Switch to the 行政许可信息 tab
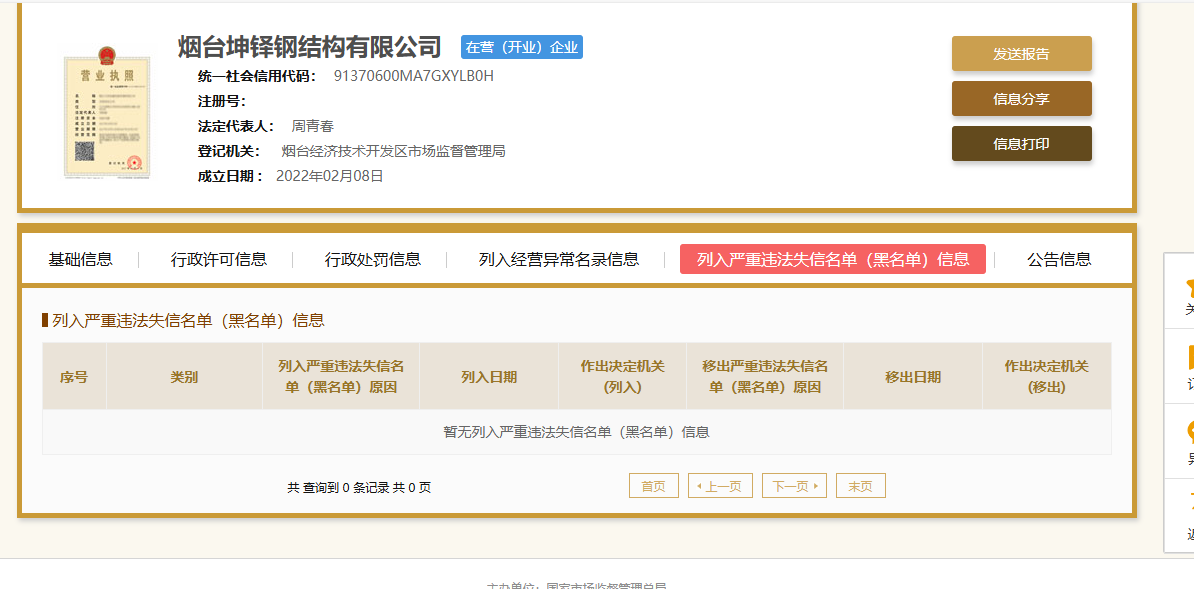This screenshot has height=589, width=1194. coord(219,259)
